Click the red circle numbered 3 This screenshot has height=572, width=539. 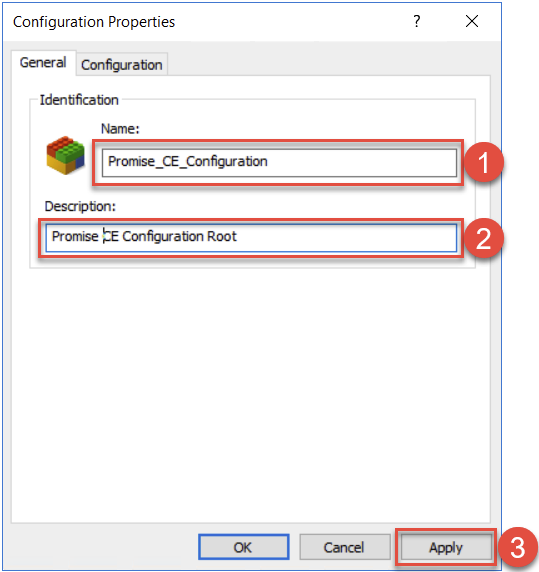coord(518,547)
